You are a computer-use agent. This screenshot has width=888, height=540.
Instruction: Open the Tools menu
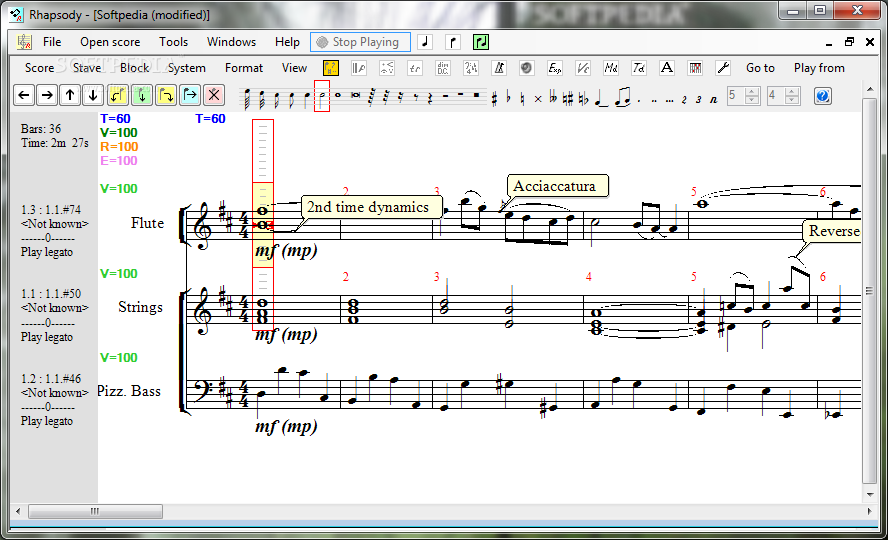click(173, 42)
